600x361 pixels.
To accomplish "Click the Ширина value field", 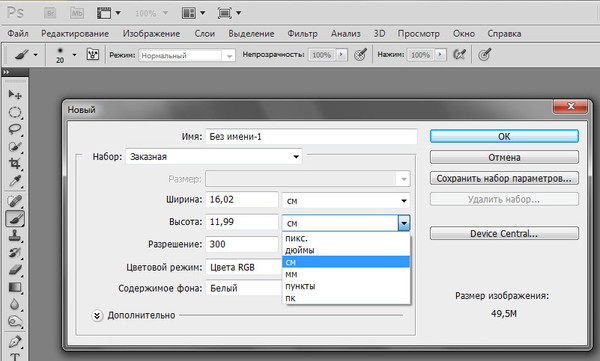I will [242, 199].
